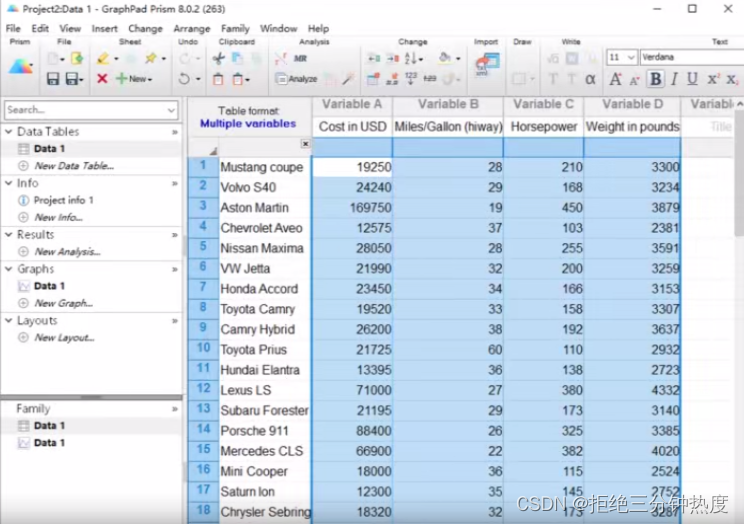
Task: Collapse the Graphs section
Action: point(9,269)
